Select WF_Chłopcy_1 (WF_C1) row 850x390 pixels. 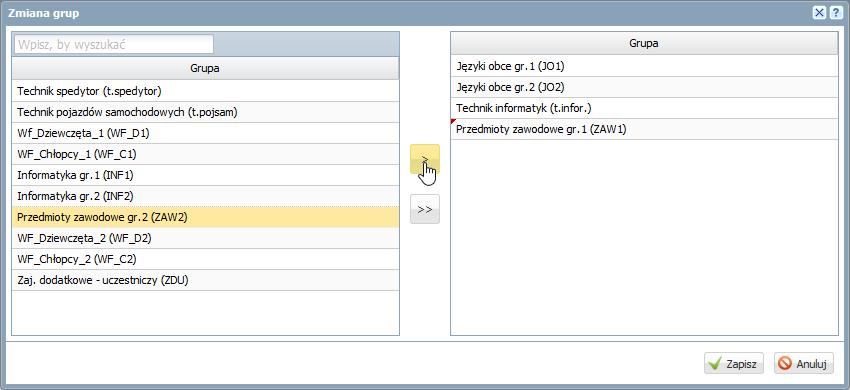coord(205,155)
